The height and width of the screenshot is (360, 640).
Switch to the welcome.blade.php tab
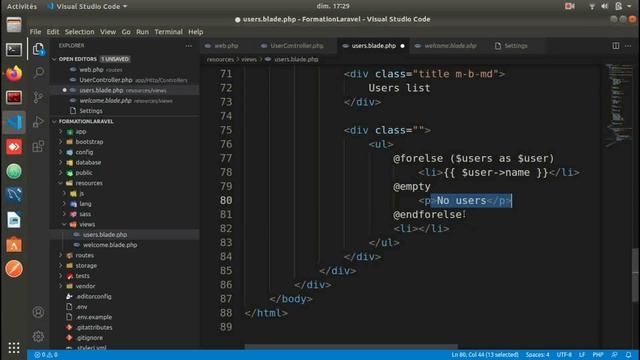(450, 46)
